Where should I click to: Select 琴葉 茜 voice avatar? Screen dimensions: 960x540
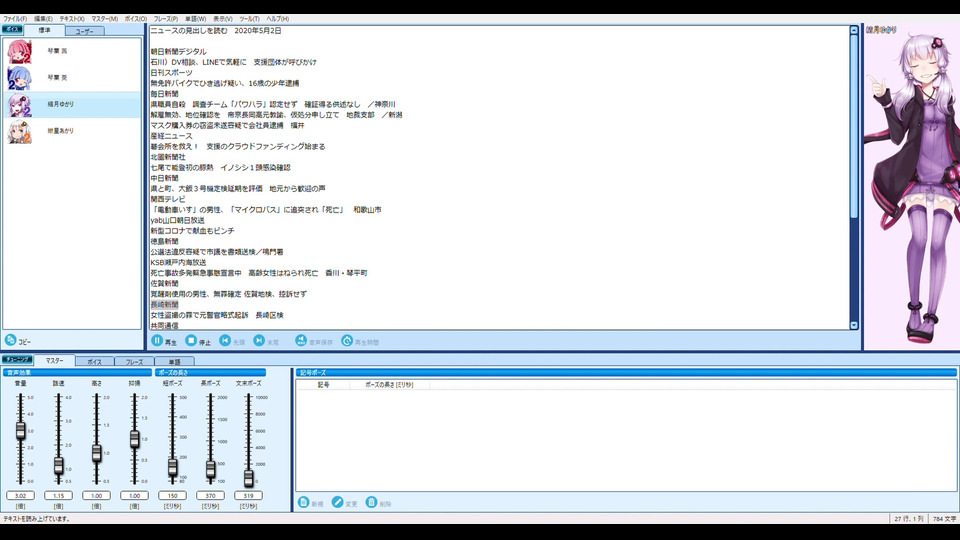coord(19,51)
